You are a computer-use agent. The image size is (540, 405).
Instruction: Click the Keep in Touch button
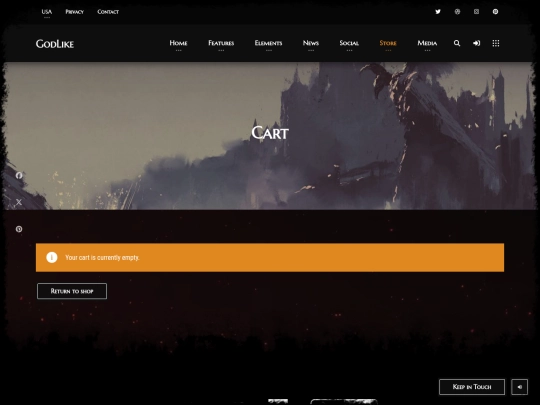tap(472, 387)
